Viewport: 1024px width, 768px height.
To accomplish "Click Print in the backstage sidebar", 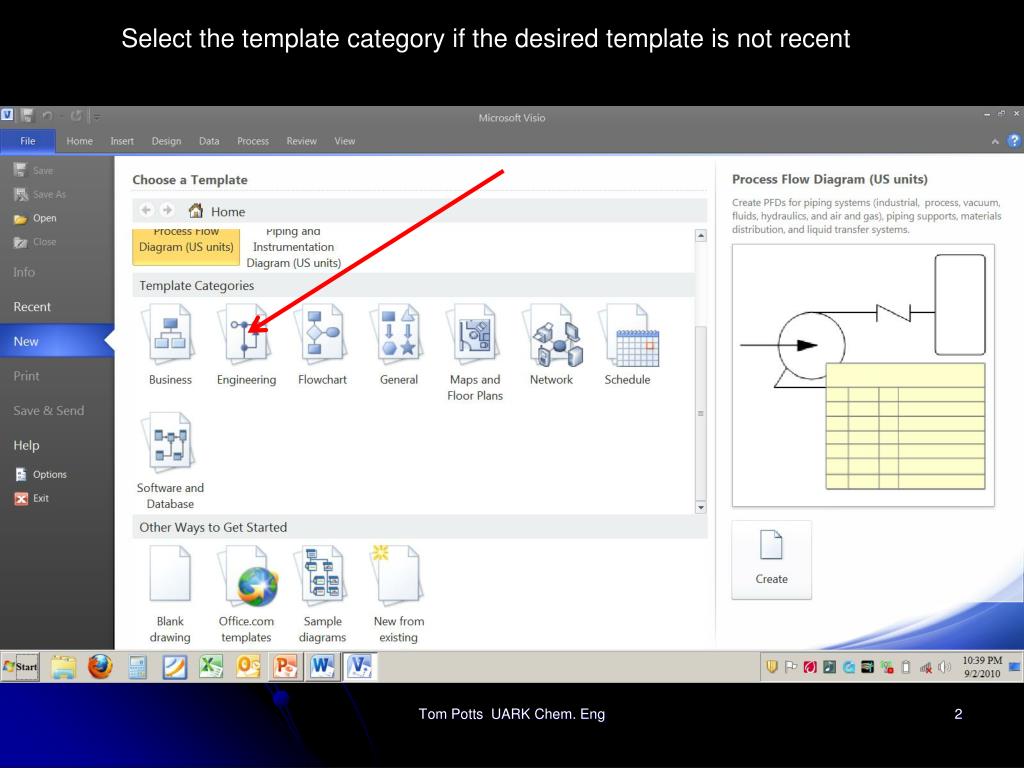I will click(x=26, y=376).
